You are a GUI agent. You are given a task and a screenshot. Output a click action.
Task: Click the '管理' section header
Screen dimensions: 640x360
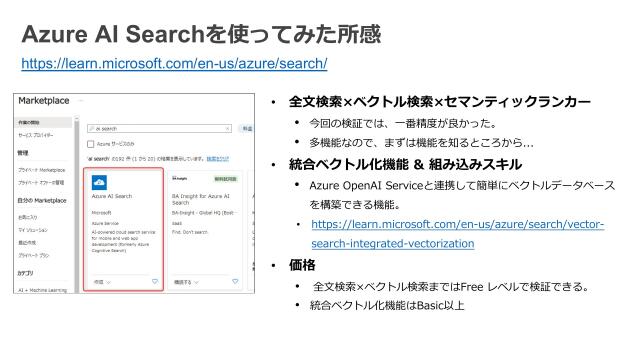point(23,153)
